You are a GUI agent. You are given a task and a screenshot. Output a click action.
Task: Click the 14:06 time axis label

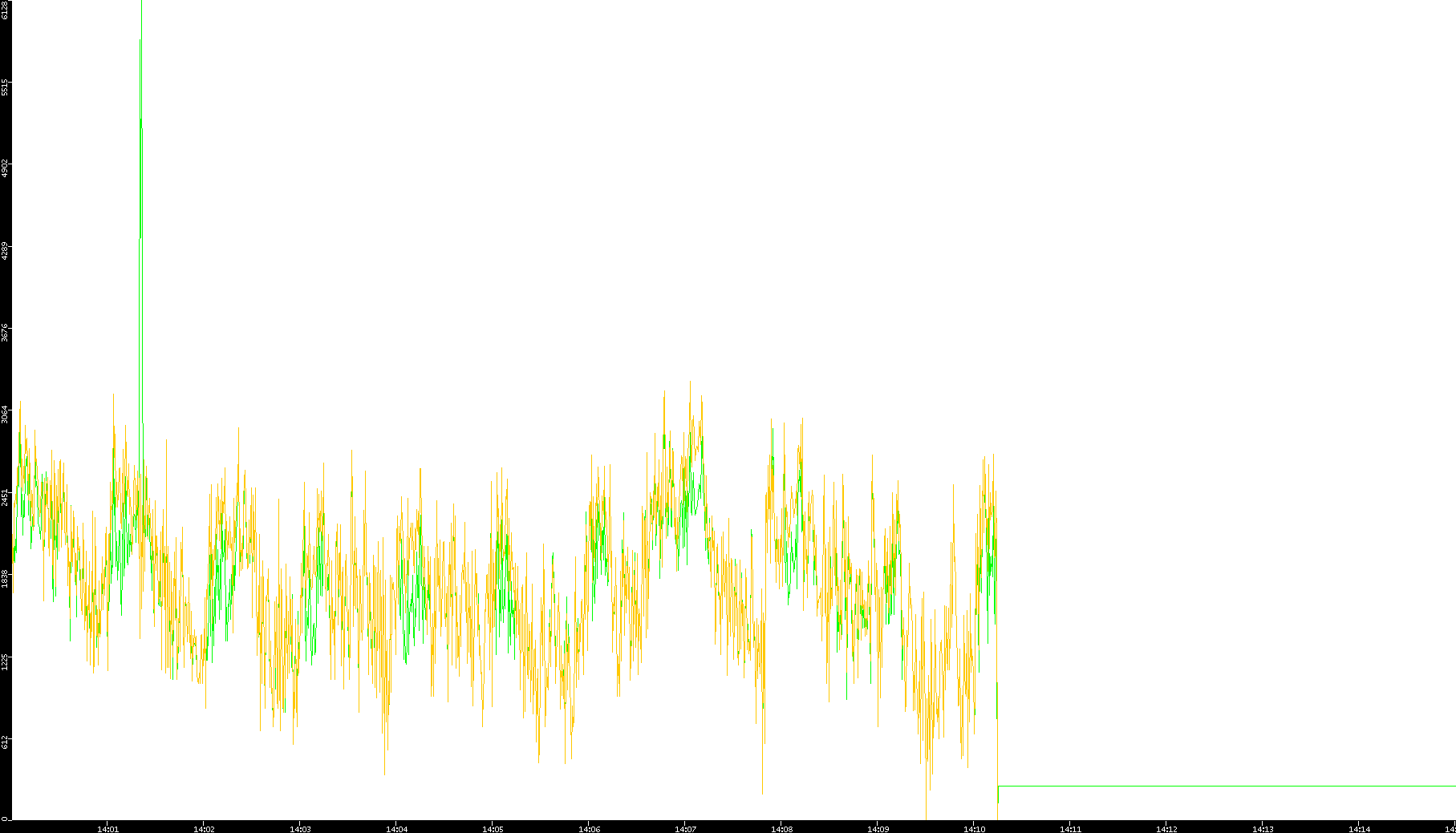tap(589, 829)
